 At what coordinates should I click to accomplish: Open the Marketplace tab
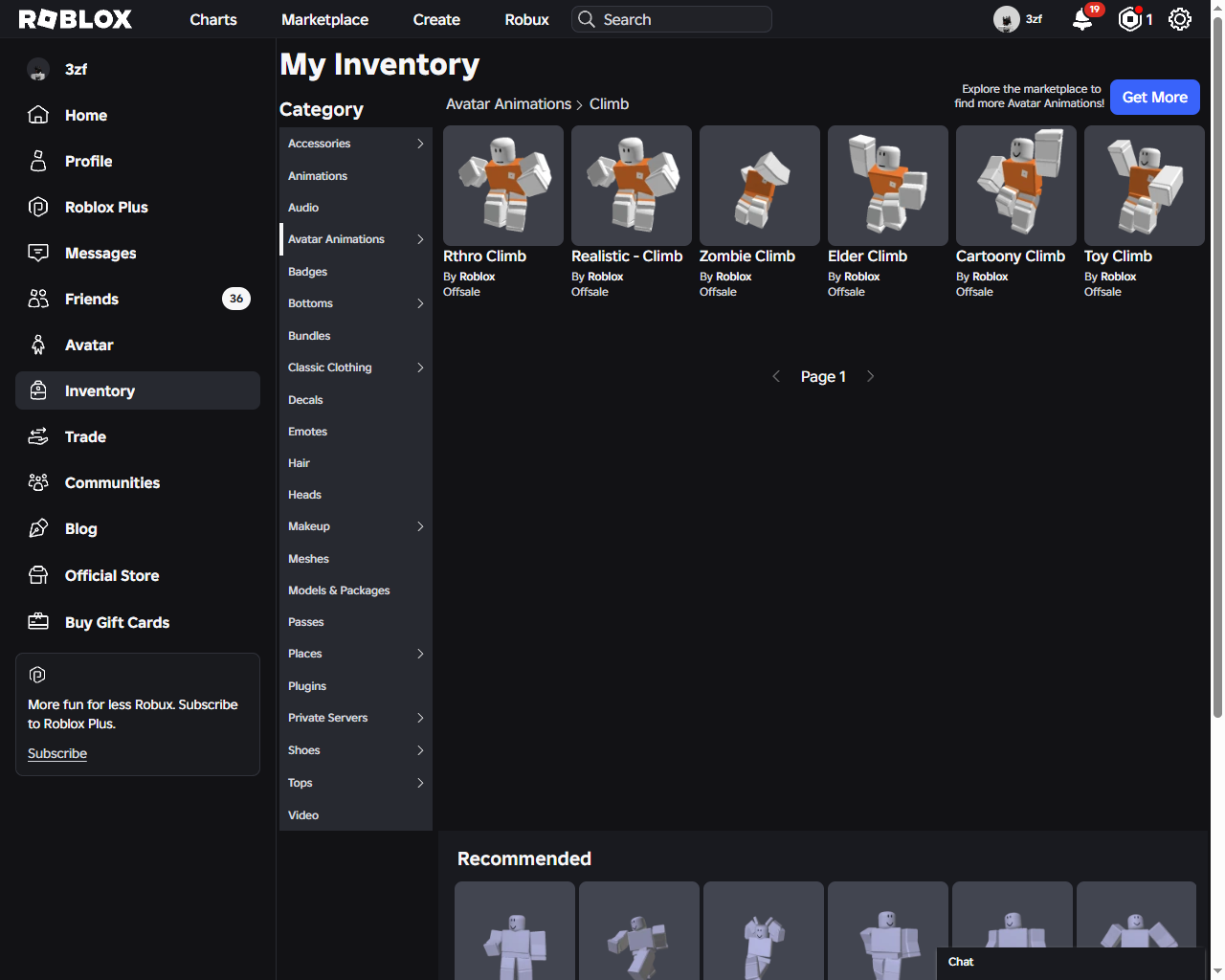[x=324, y=19]
